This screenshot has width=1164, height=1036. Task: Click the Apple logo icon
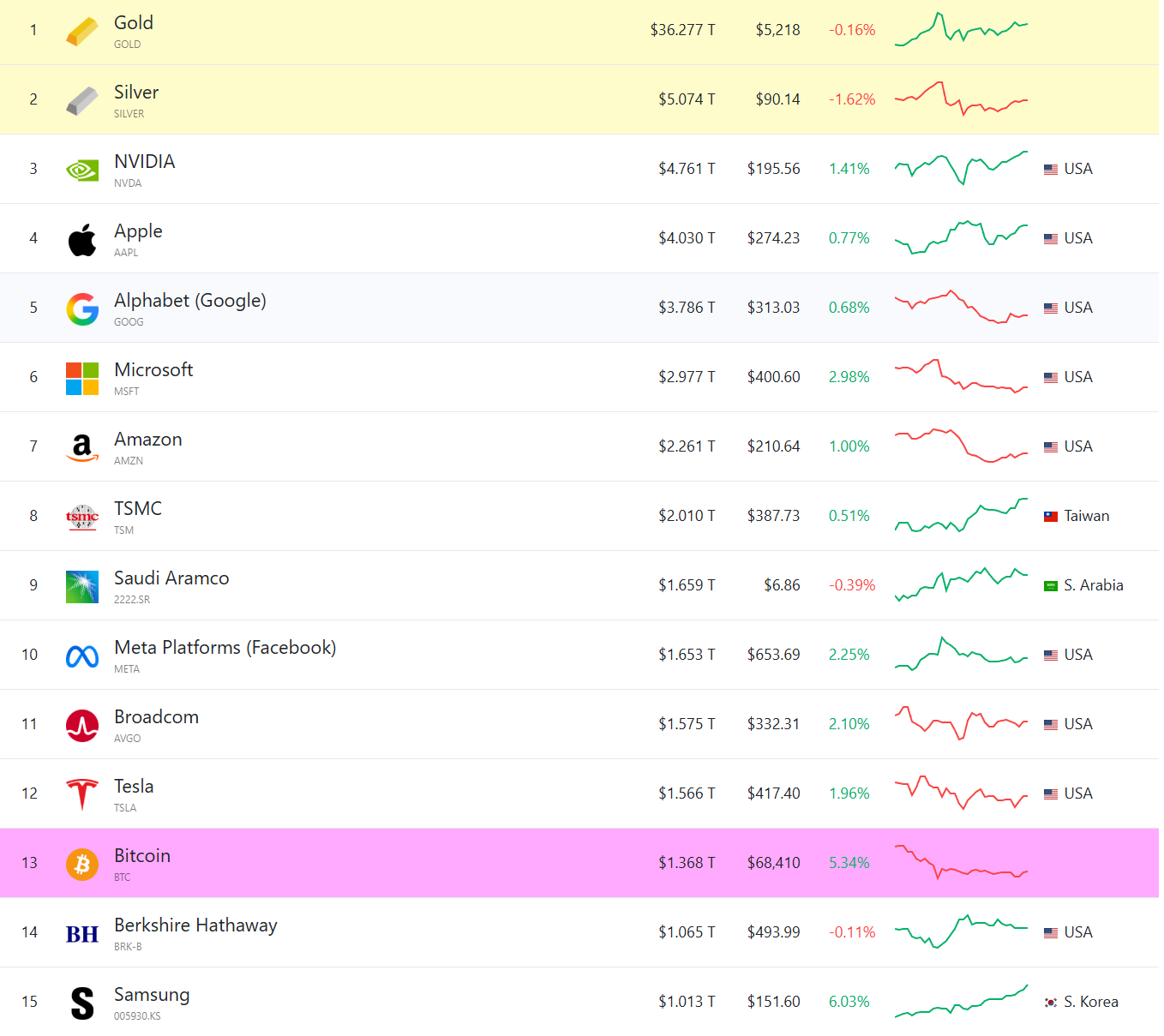(x=82, y=239)
